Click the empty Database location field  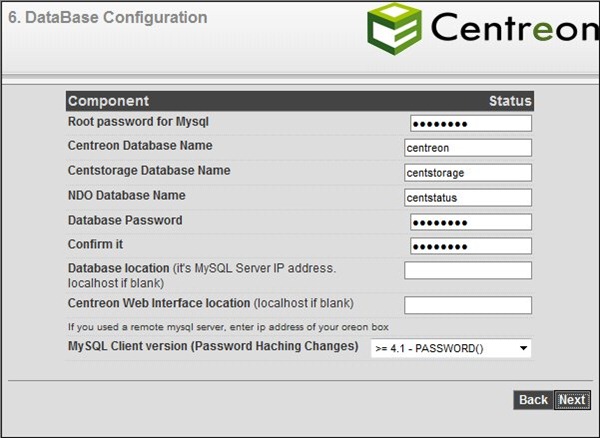coord(468,270)
